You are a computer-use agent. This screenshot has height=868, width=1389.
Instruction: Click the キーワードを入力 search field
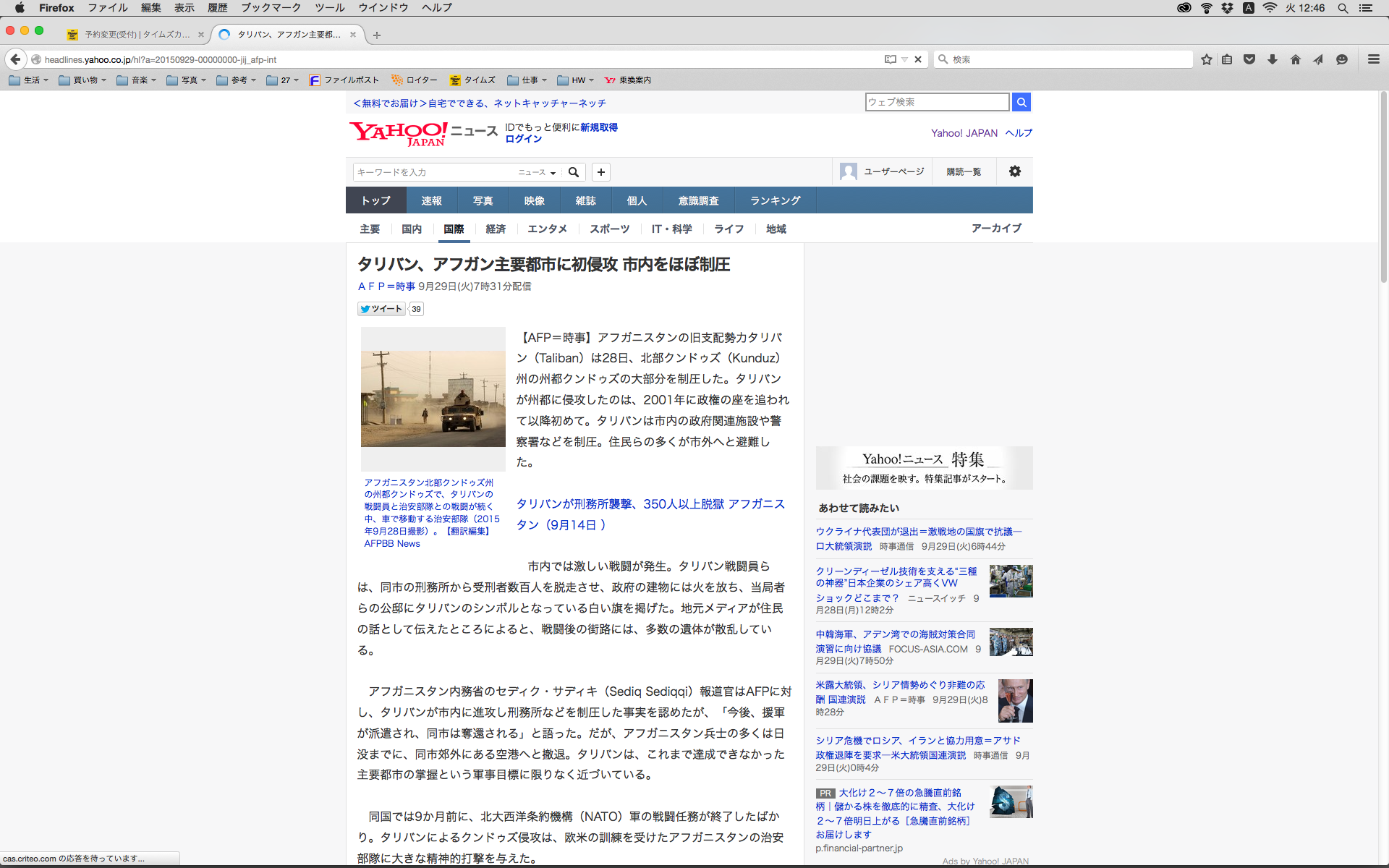(433, 172)
